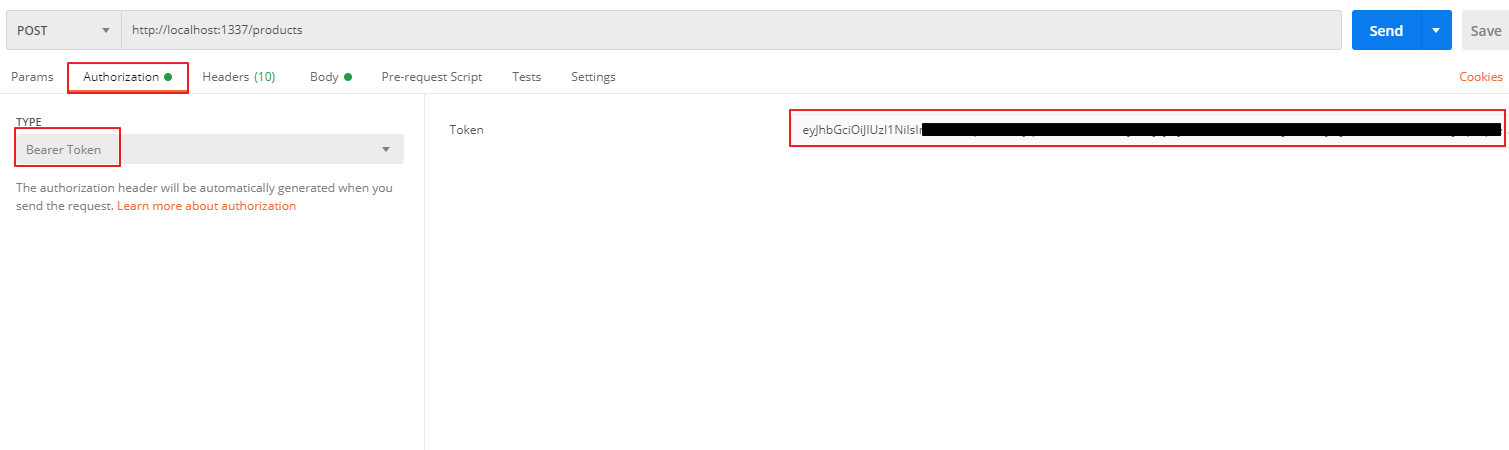Expand the Send options arrow
This screenshot has height=450, width=1509.
coord(1435,30)
